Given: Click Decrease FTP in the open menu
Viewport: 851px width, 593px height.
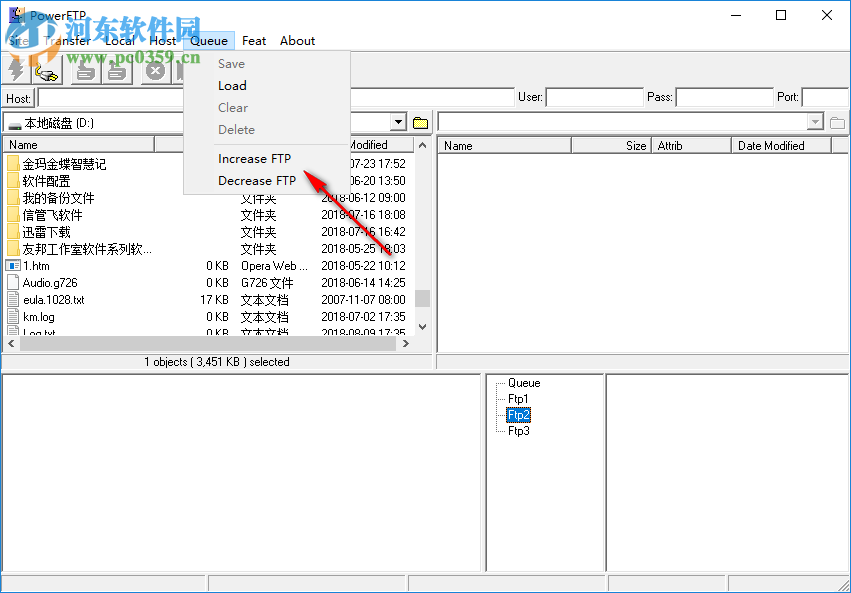Looking at the screenshot, I should (257, 180).
